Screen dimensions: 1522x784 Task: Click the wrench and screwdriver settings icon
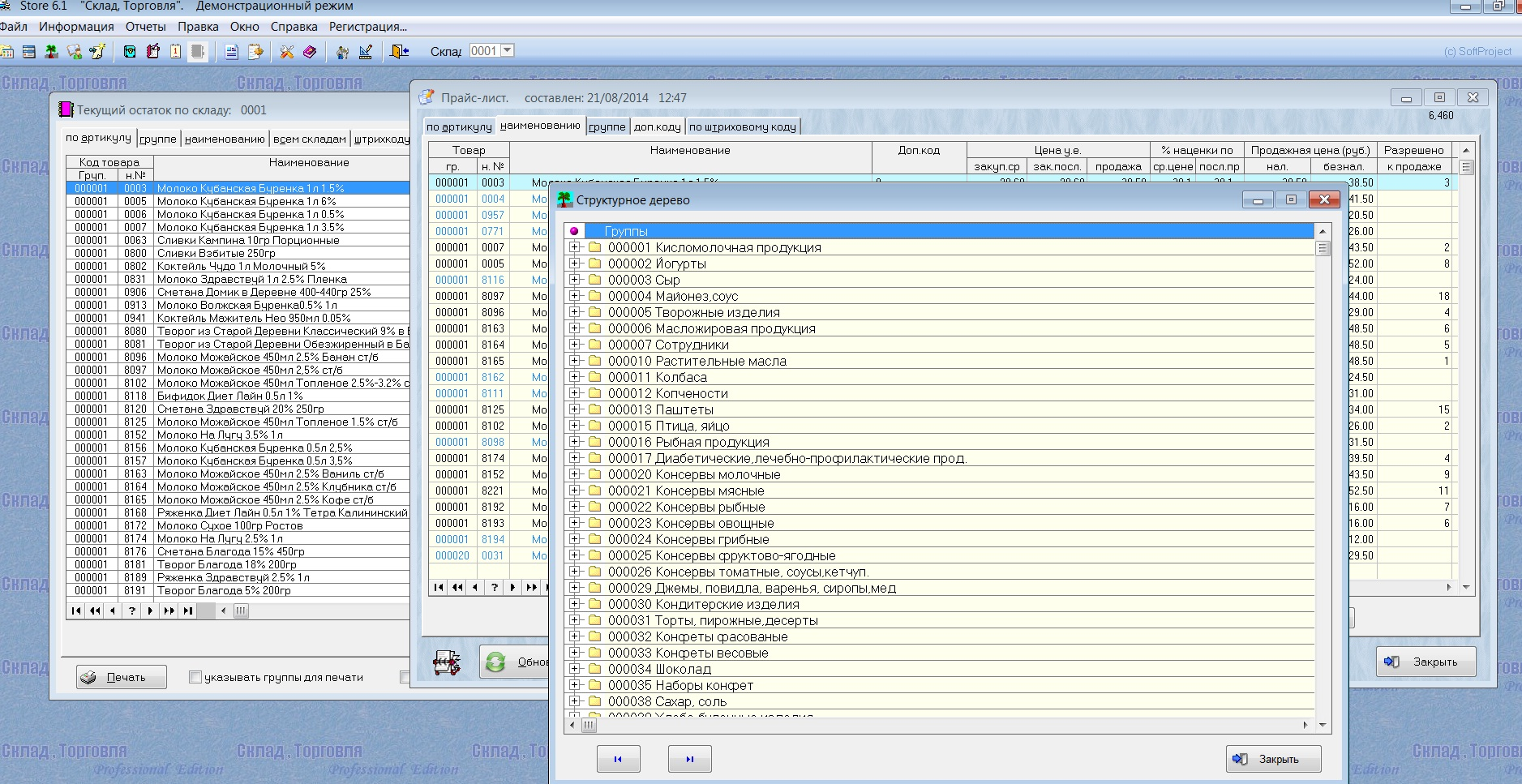coord(286,52)
